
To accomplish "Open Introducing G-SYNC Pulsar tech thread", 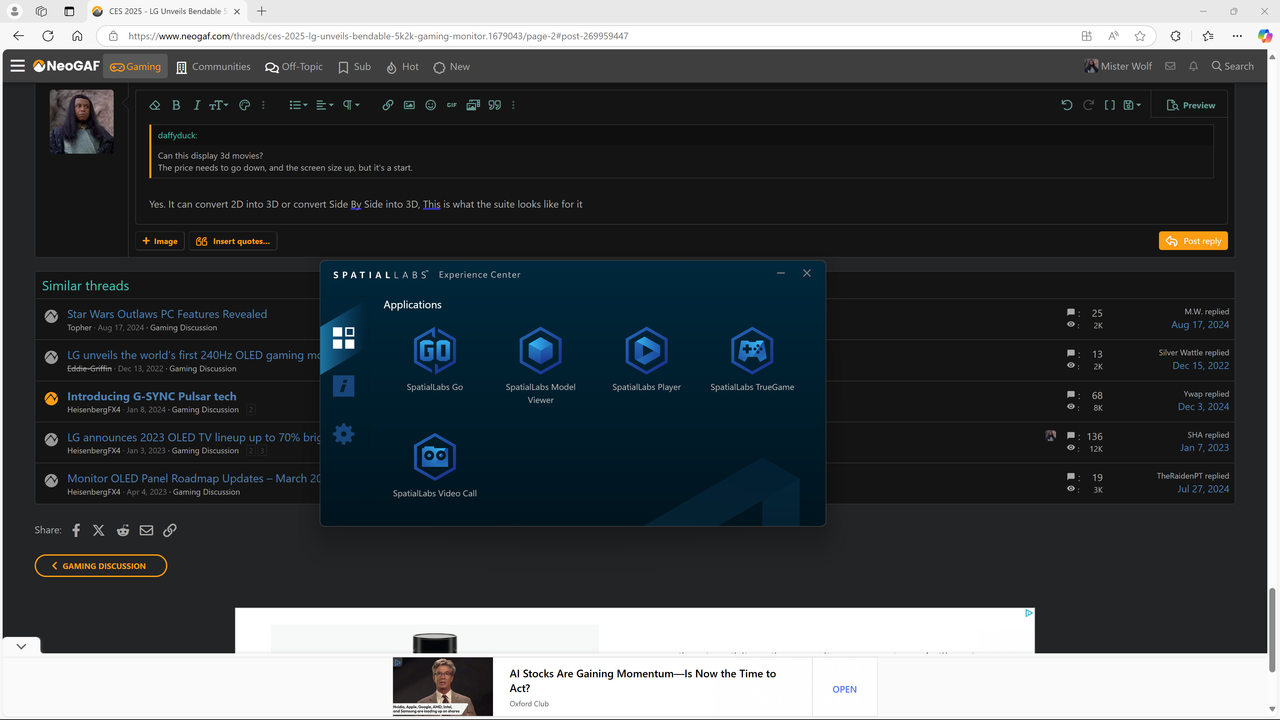I will point(152,396).
